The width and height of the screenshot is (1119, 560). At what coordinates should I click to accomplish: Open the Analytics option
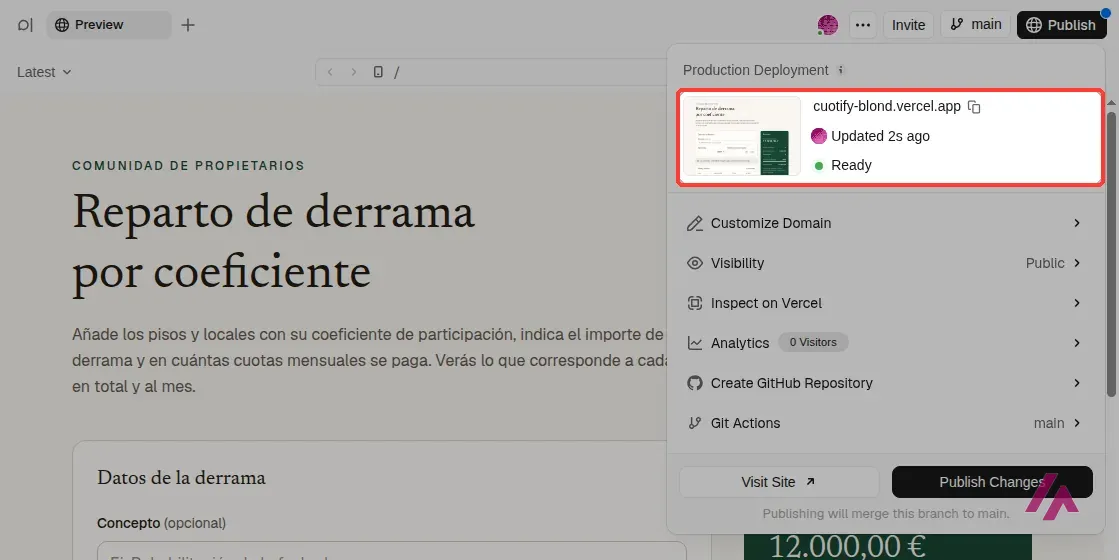pyautogui.click(x=885, y=343)
